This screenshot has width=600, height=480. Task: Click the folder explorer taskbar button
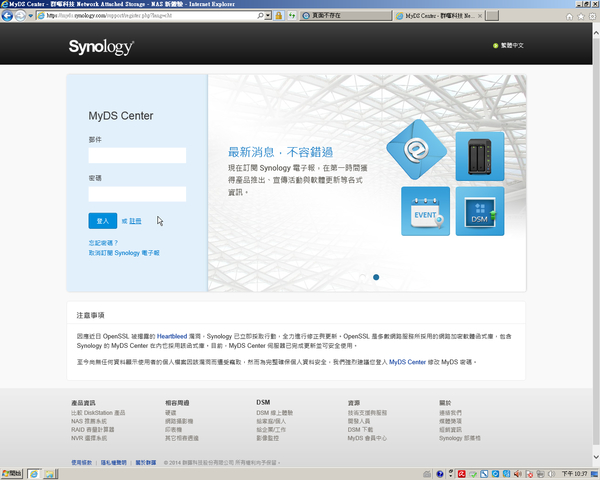(x=50, y=474)
